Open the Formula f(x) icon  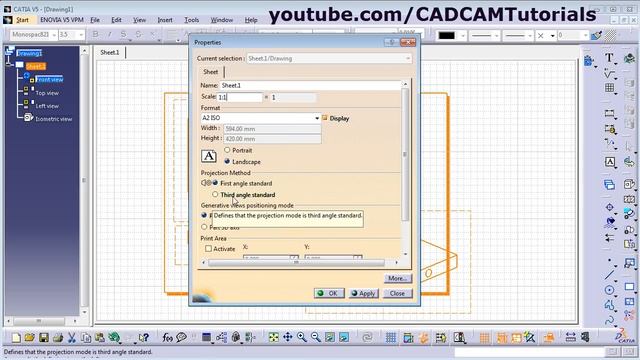pyautogui.click(x=167, y=337)
